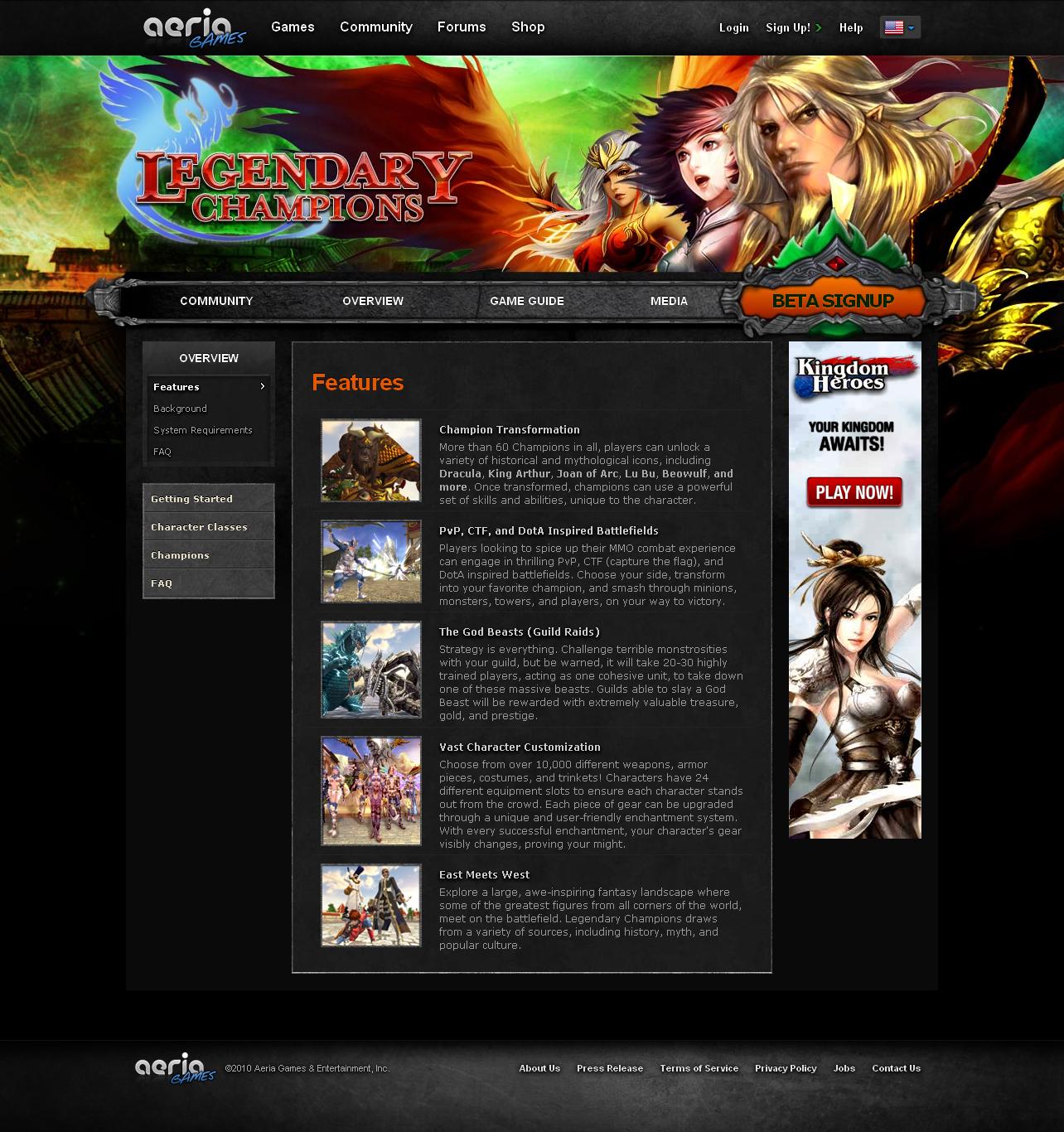The width and height of the screenshot is (1064, 1132).
Task: Open Vast Character Customization thumbnail
Action: pyautogui.click(x=371, y=791)
